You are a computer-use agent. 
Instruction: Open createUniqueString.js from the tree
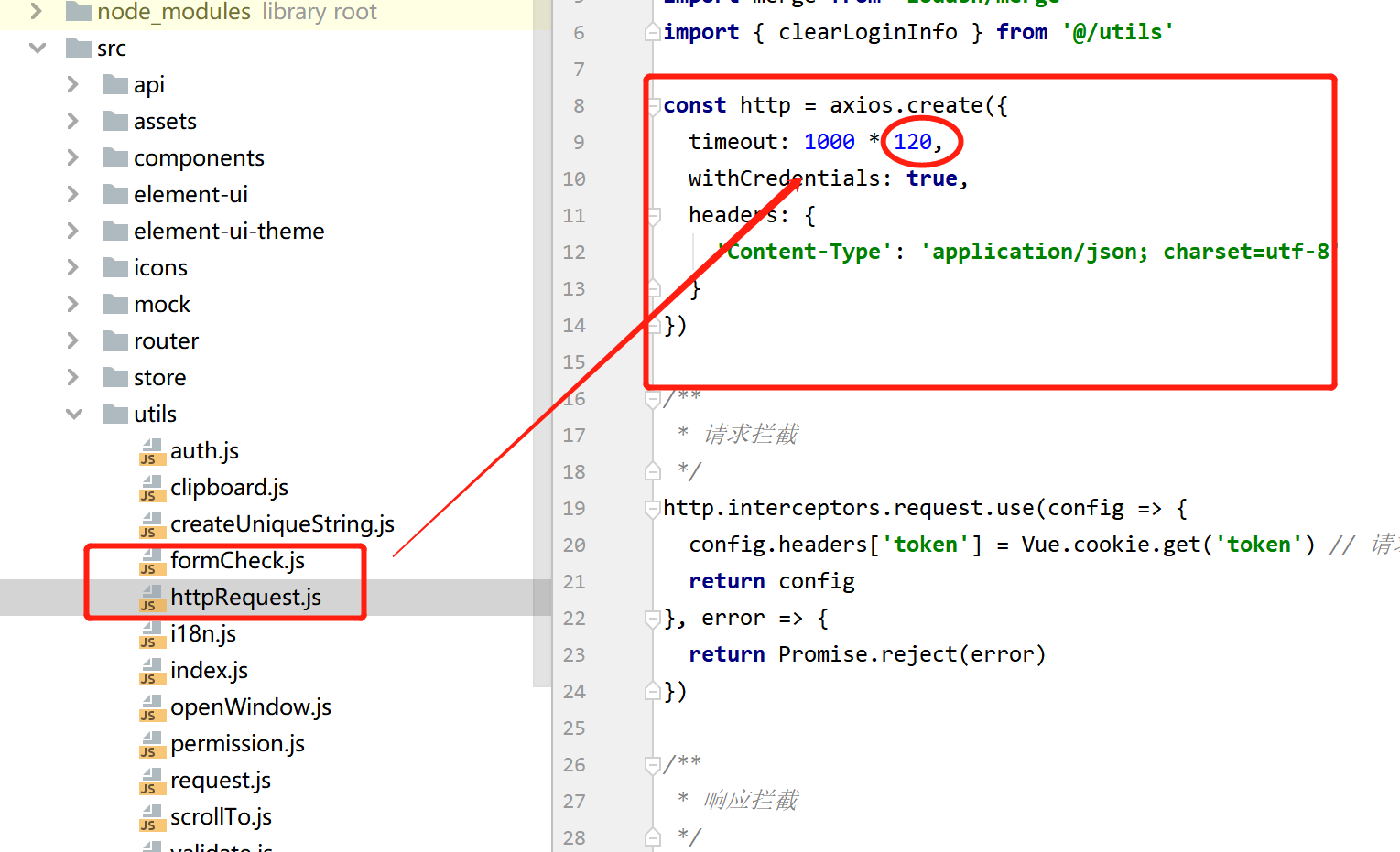(282, 523)
